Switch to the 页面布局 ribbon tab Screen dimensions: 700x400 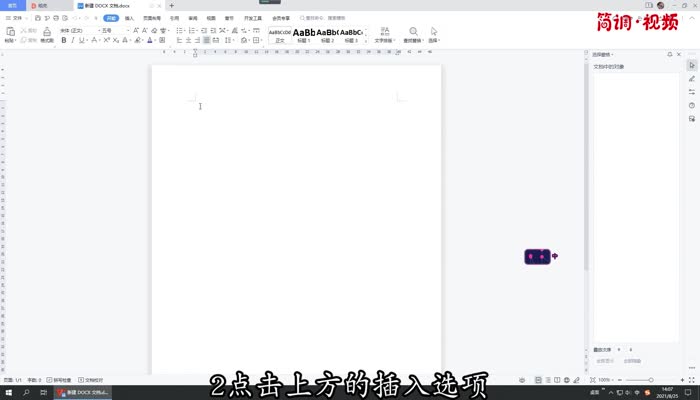point(151,18)
